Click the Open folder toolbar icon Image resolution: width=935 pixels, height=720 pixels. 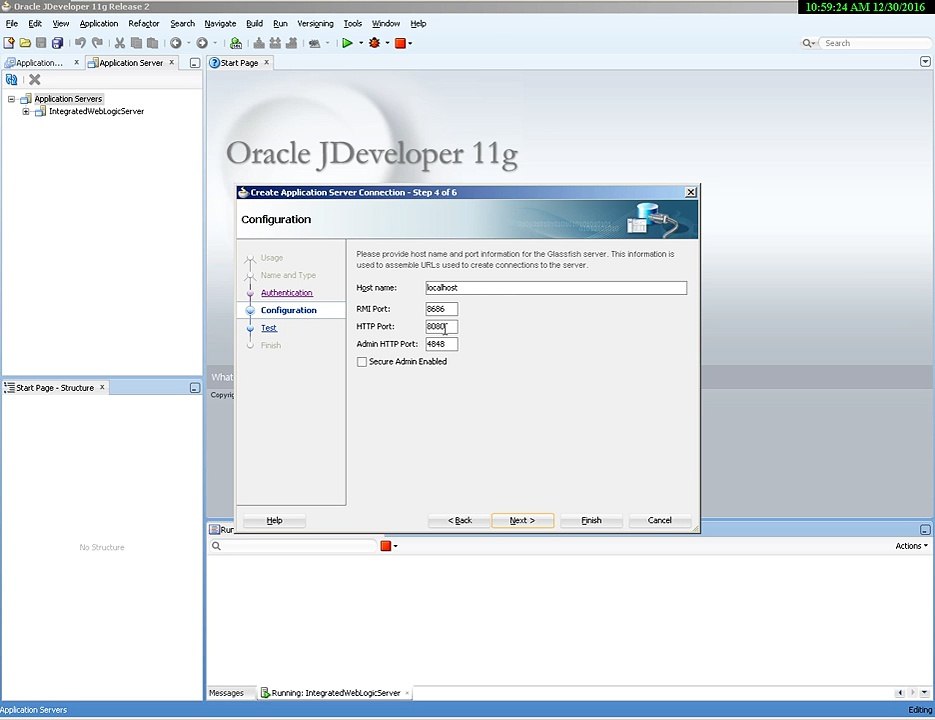(25, 43)
